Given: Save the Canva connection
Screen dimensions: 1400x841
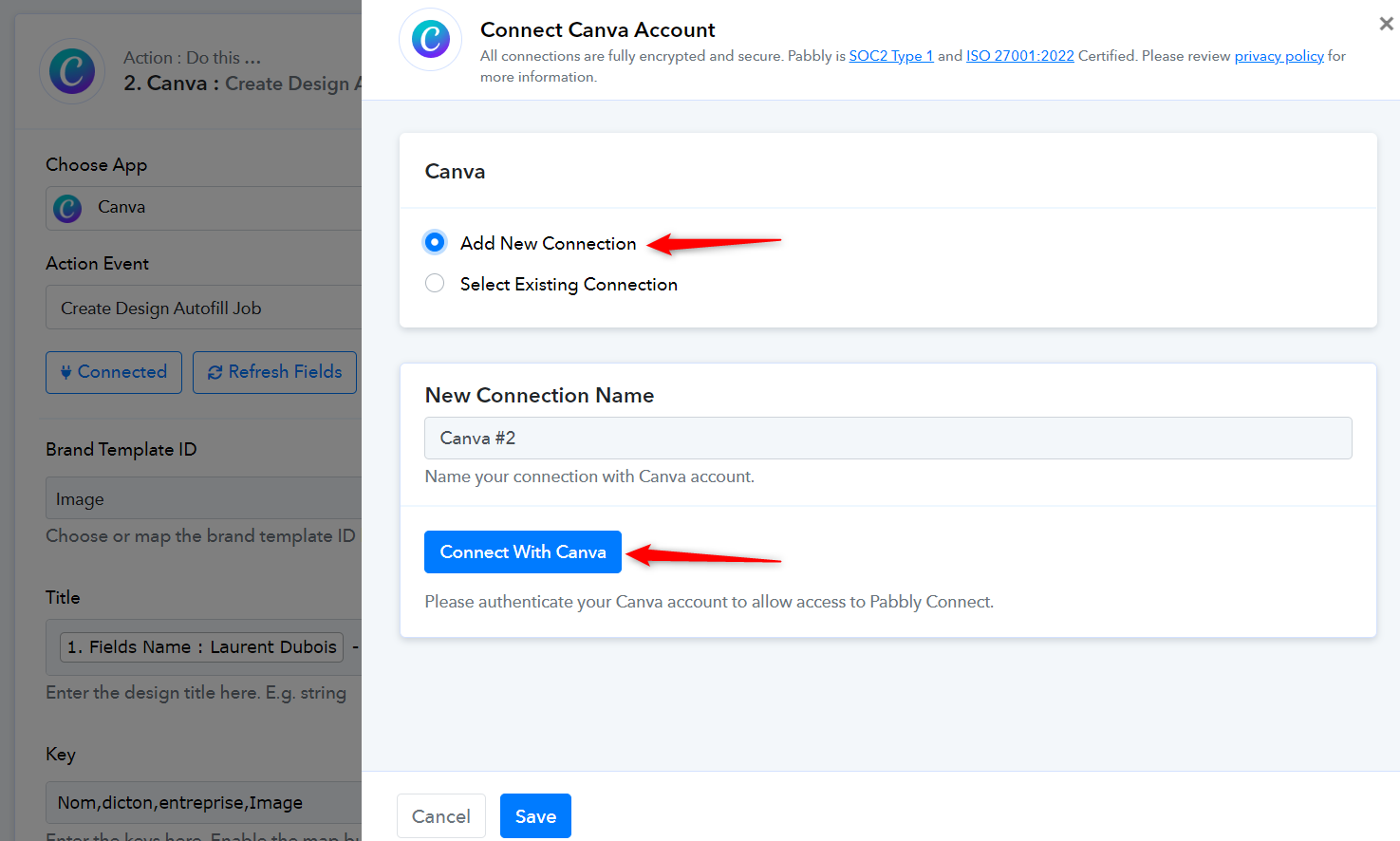Looking at the screenshot, I should 535,816.
